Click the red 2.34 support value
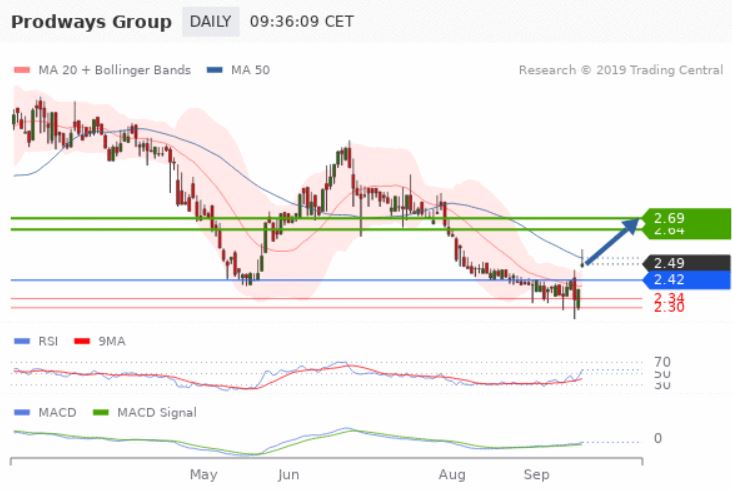732x491 pixels. 669,297
